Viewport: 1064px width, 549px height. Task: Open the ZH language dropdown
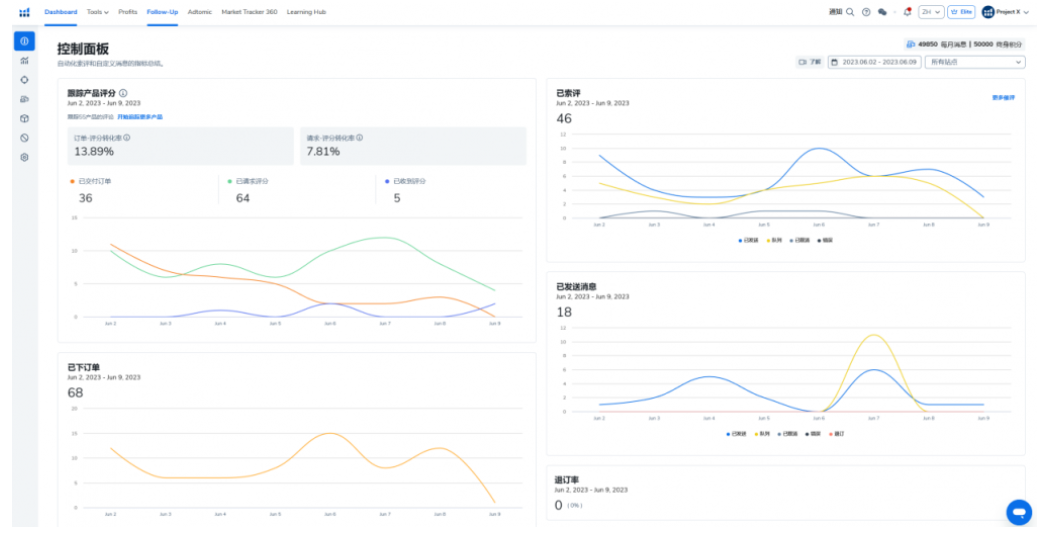coord(930,12)
